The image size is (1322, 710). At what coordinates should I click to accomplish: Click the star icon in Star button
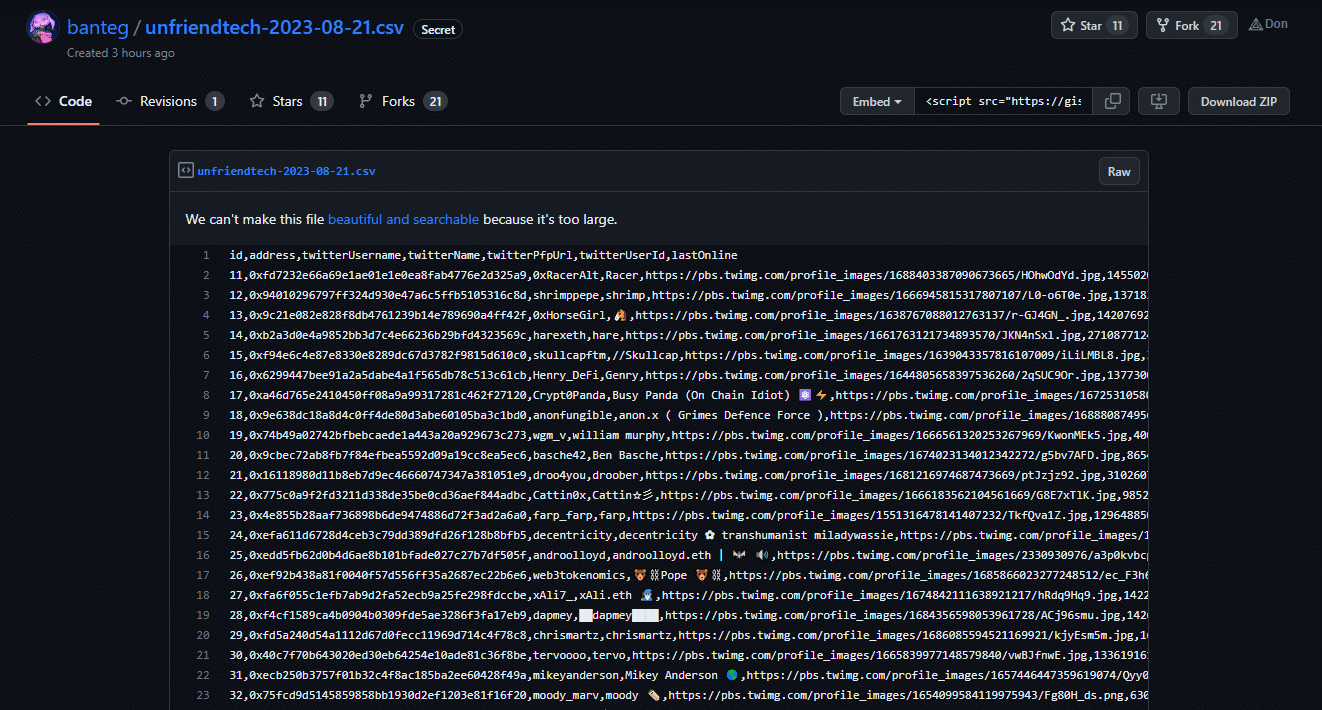[1067, 25]
